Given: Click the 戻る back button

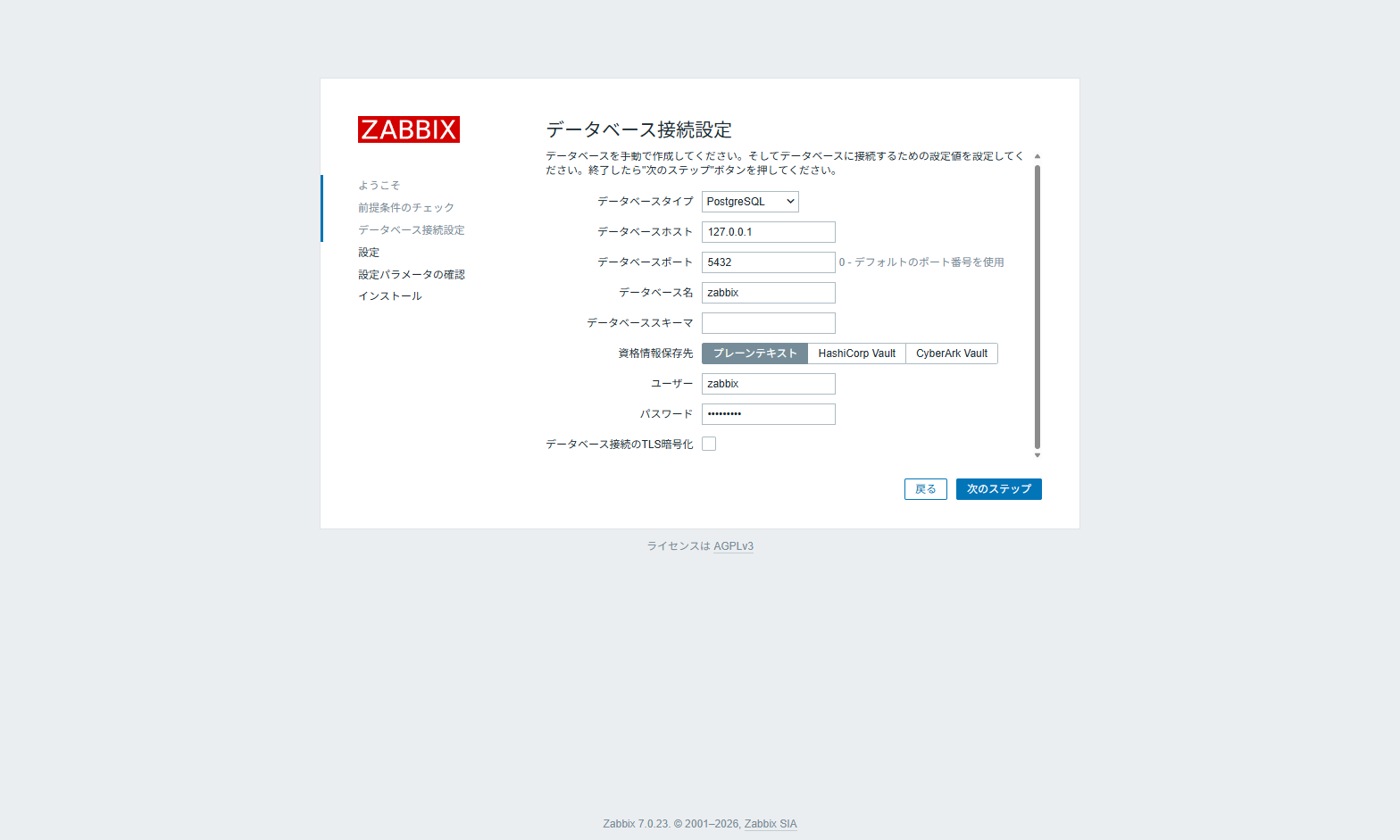Looking at the screenshot, I should tap(926, 489).
